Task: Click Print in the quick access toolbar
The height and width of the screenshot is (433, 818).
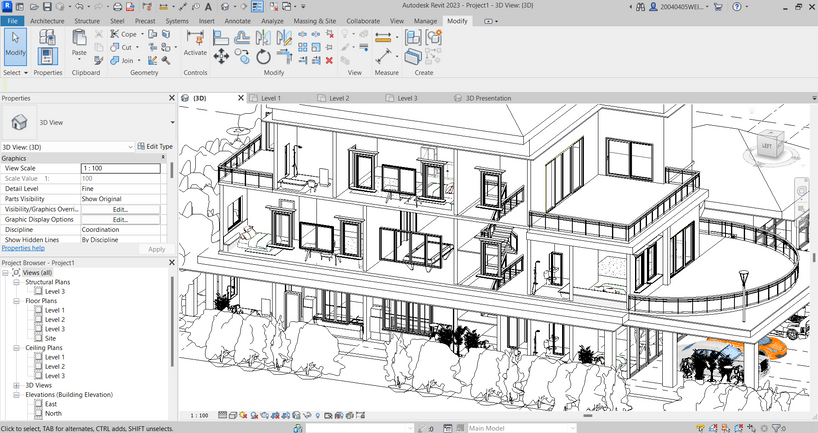Action: pos(117,7)
